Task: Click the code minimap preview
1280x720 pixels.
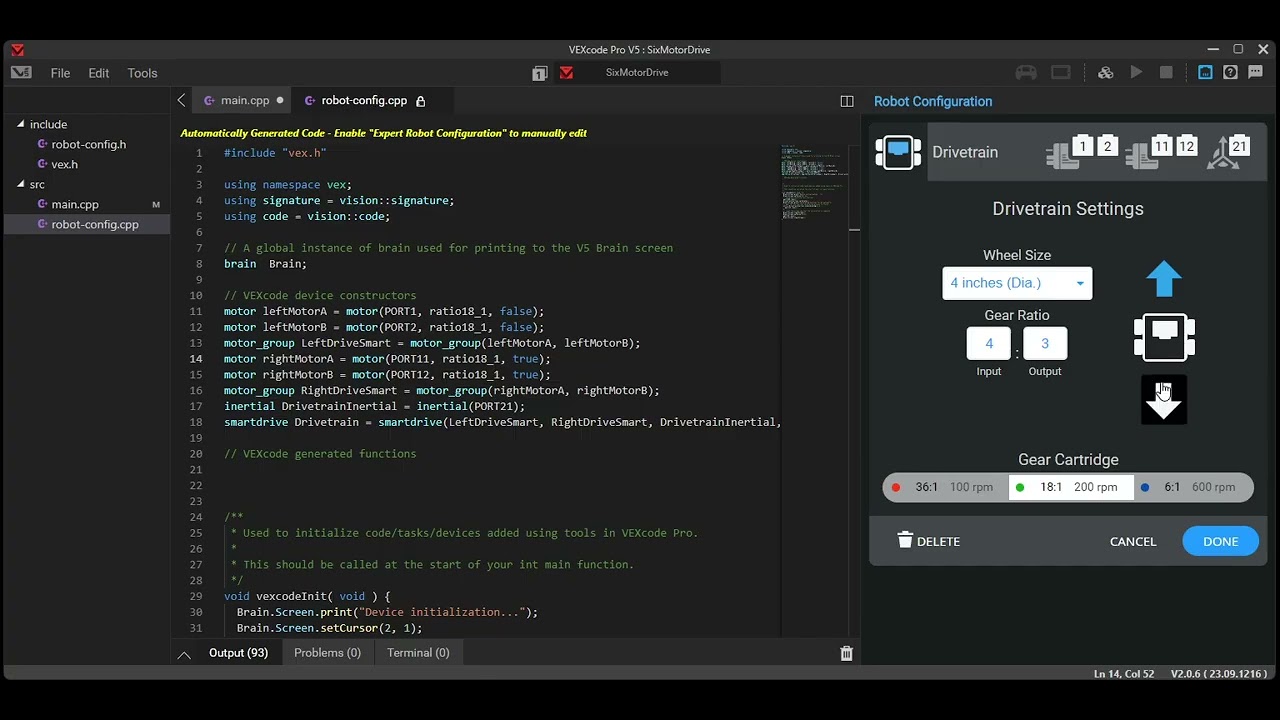Action: (x=815, y=184)
